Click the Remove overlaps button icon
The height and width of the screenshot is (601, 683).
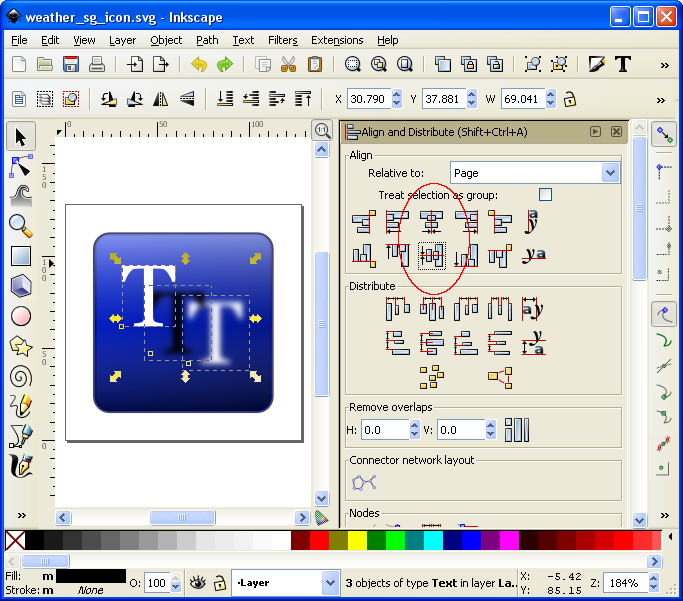517,430
